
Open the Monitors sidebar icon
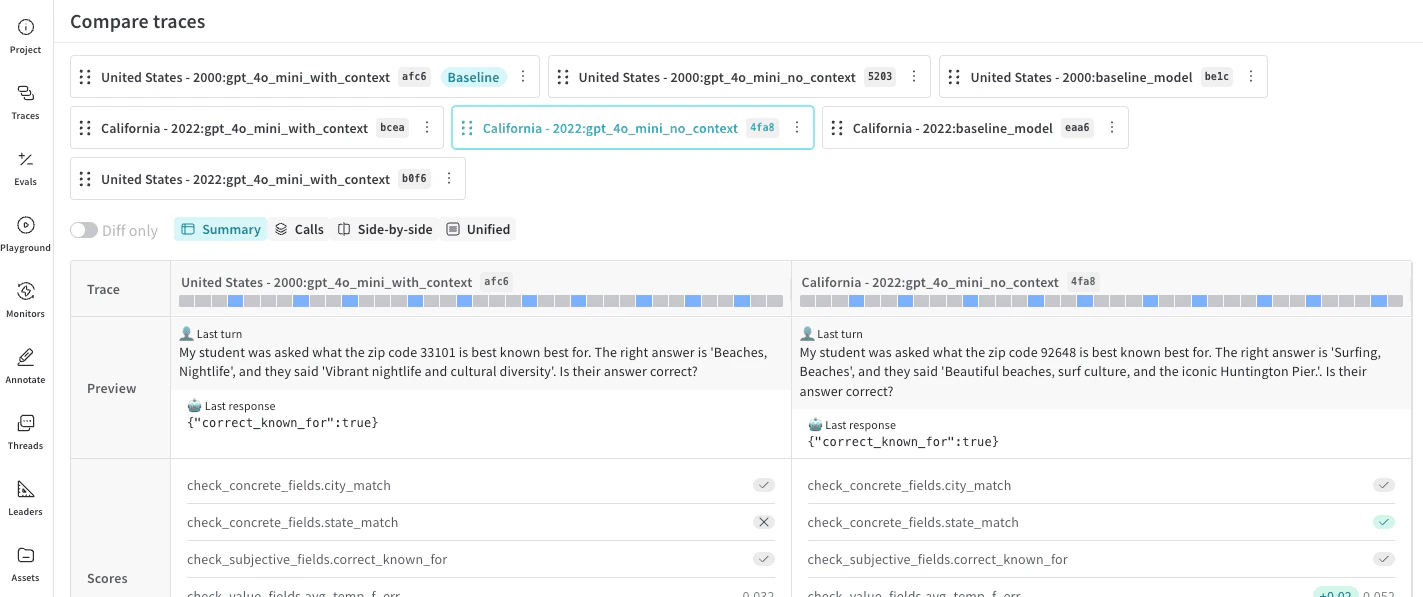pos(26,300)
